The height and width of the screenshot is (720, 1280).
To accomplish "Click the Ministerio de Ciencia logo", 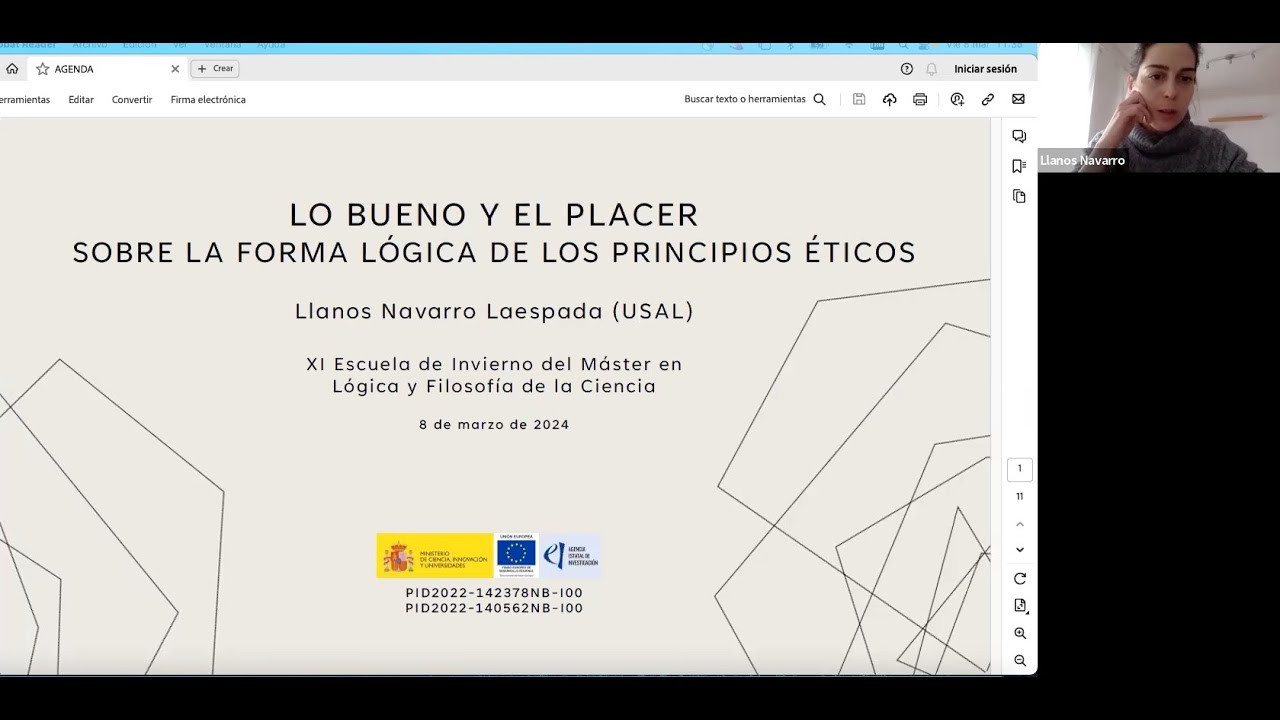I will tap(435, 555).
